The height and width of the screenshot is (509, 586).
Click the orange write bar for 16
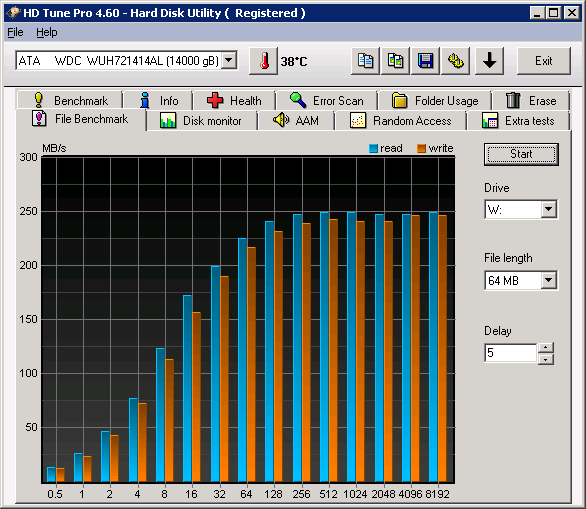click(x=196, y=397)
